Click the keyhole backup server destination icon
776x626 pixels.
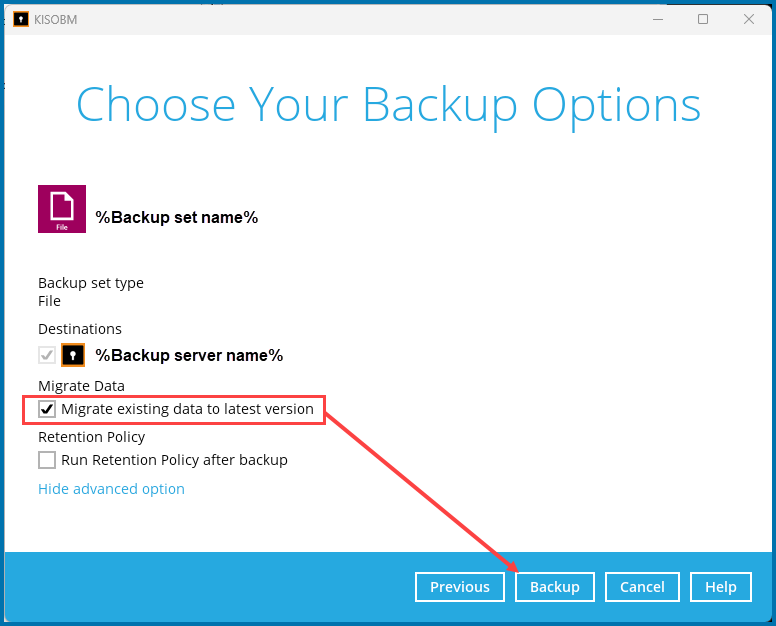pos(73,355)
